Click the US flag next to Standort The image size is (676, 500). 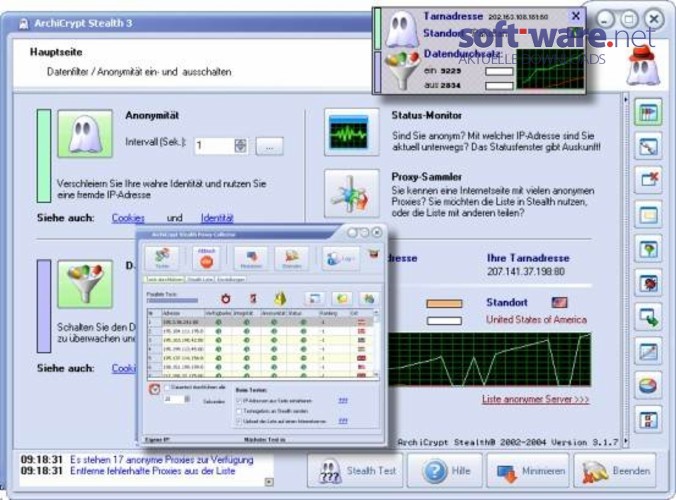pos(559,303)
